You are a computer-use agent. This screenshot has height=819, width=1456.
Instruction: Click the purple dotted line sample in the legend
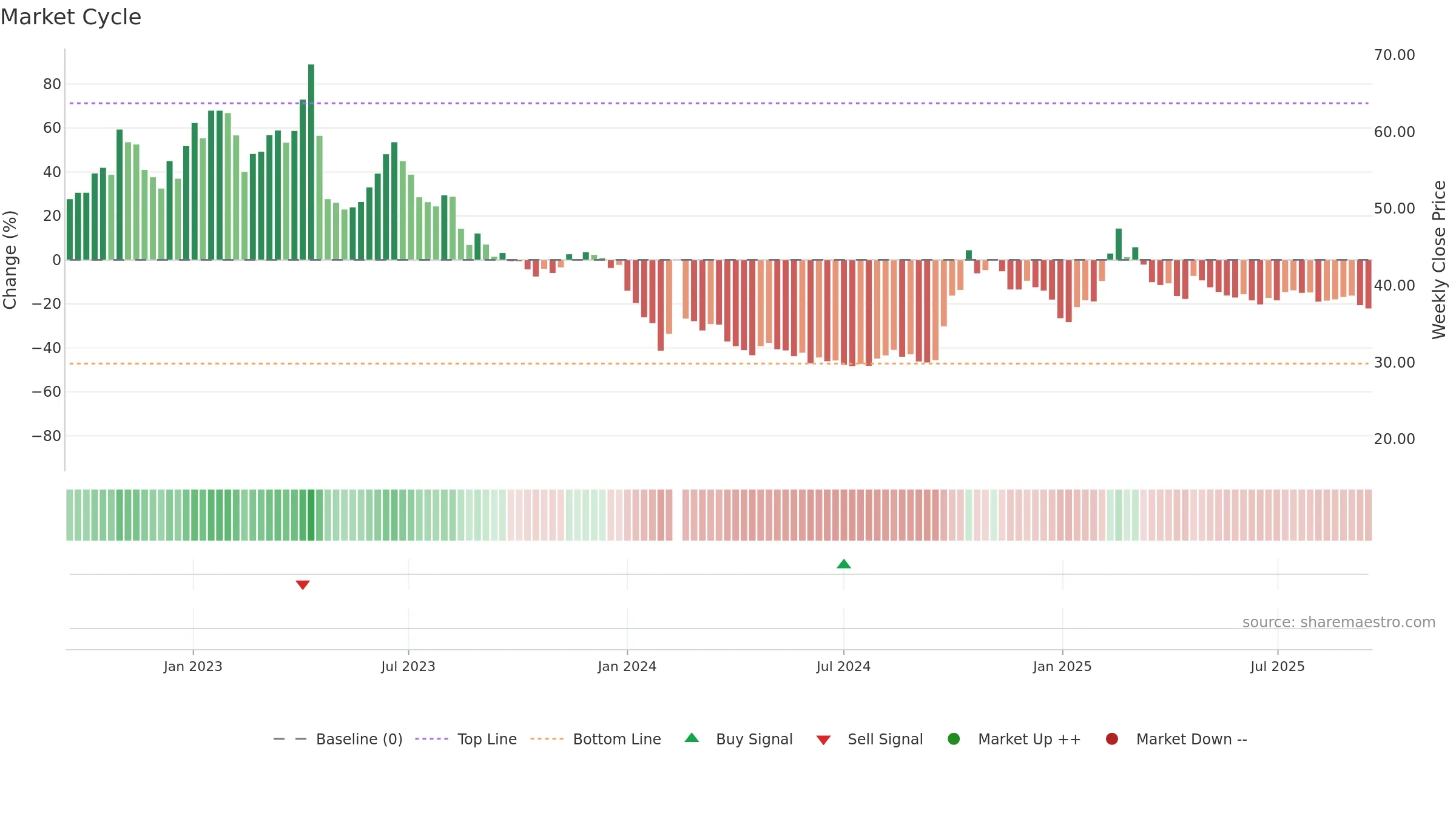point(431,739)
